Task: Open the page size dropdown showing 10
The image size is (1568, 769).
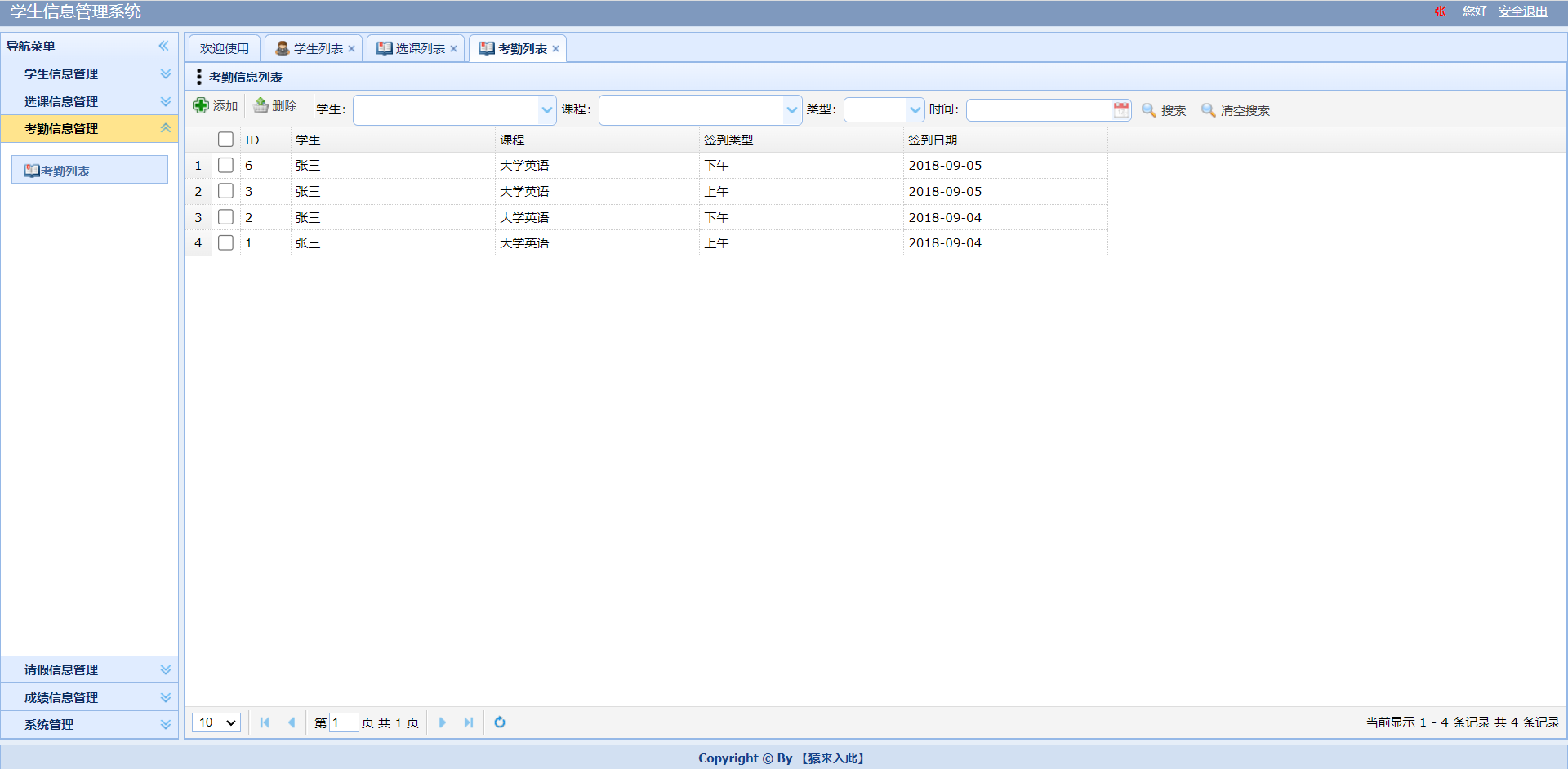Action: (x=216, y=722)
